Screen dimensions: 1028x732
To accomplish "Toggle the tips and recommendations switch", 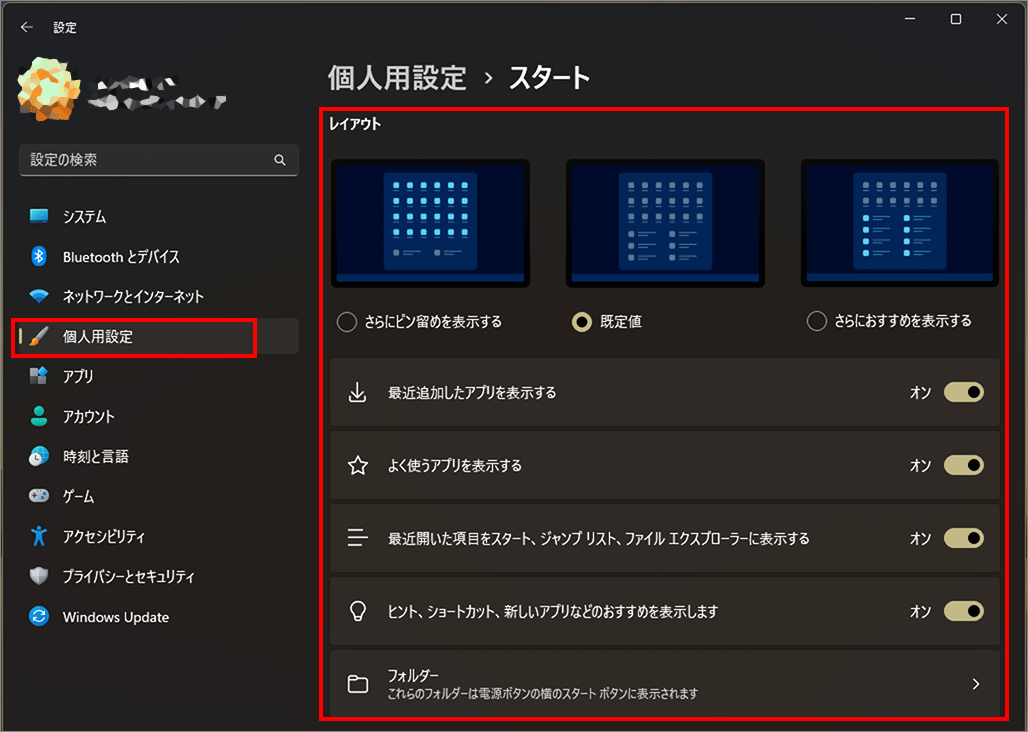I will pyautogui.click(x=964, y=611).
